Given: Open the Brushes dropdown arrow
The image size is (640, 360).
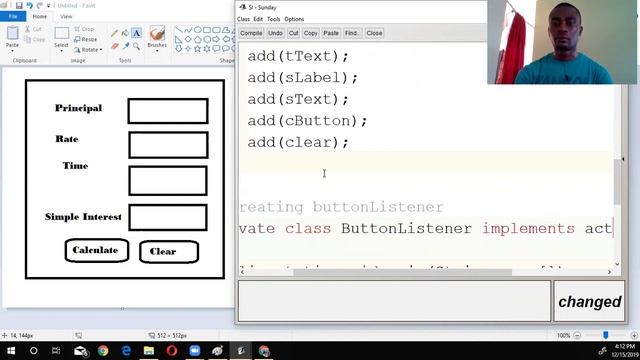Looking at the screenshot, I should click(x=157, y=51).
